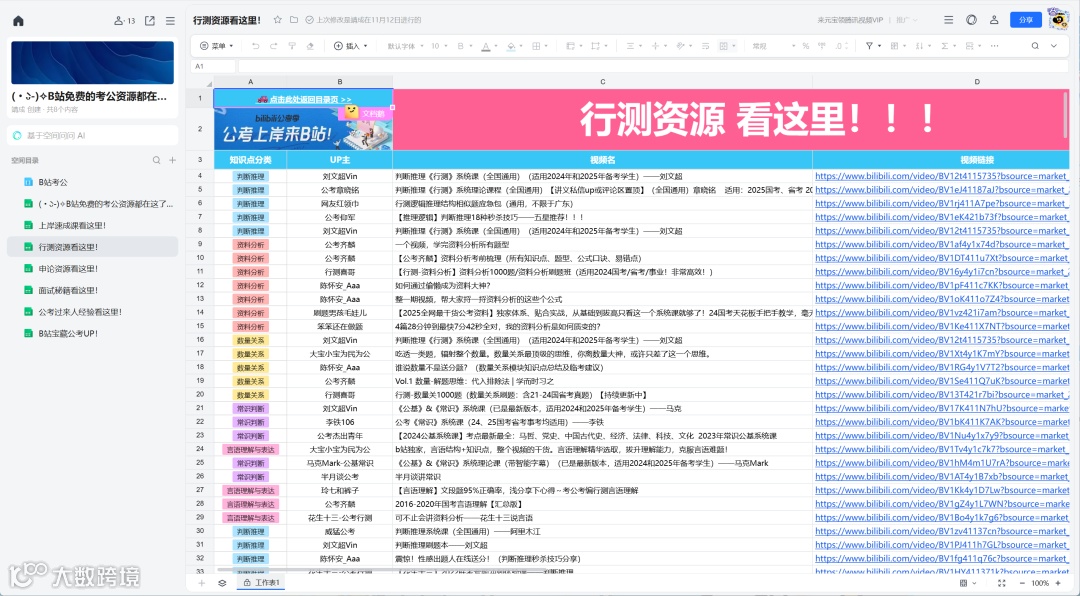Open the borders dropdown in toolbar

pyautogui.click(x=540, y=46)
